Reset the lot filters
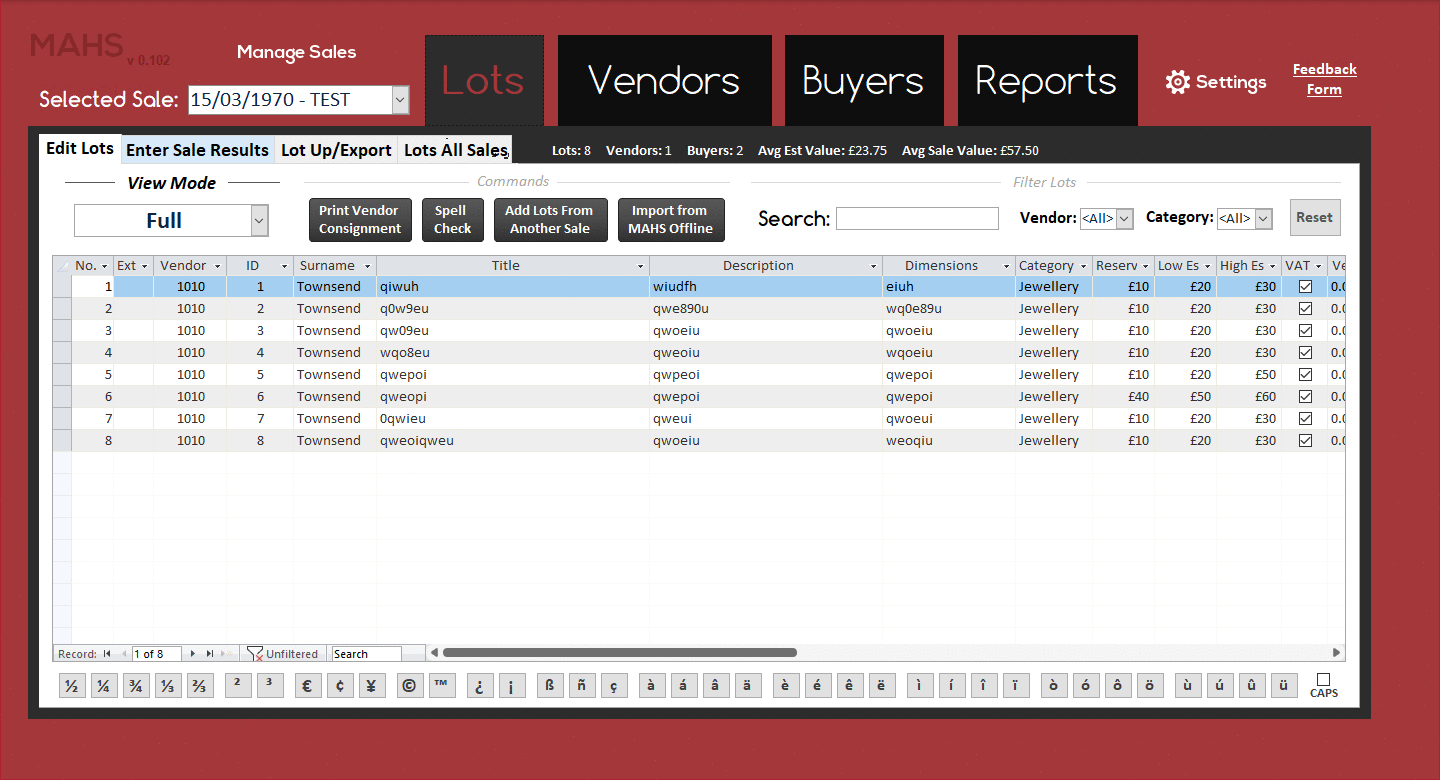The width and height of the screenshot is (1440, 780). pos(1314,217)
